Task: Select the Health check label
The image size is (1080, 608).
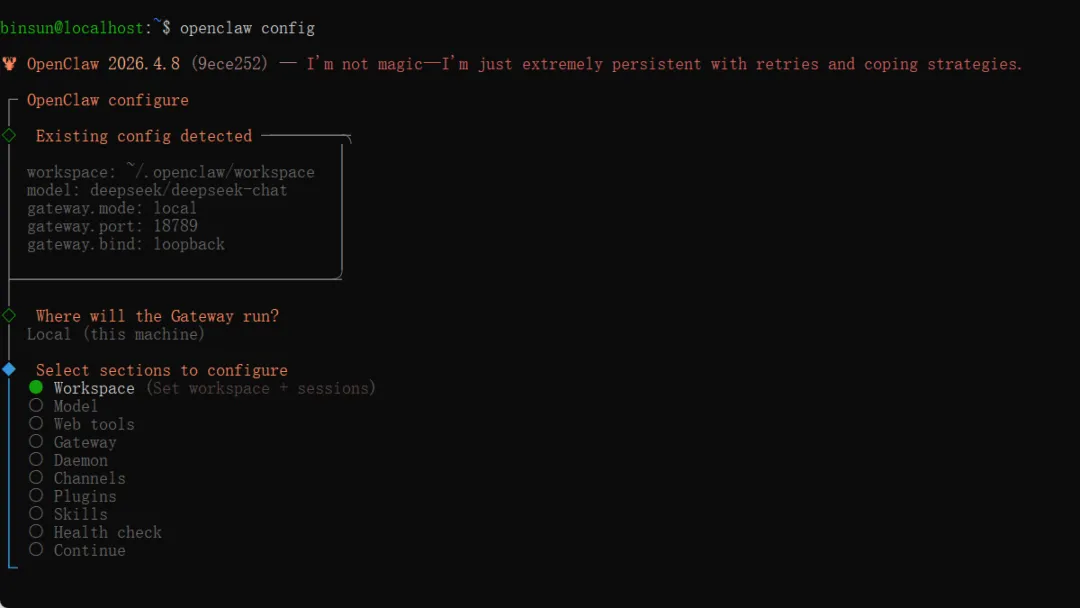Action: point(107,532)
